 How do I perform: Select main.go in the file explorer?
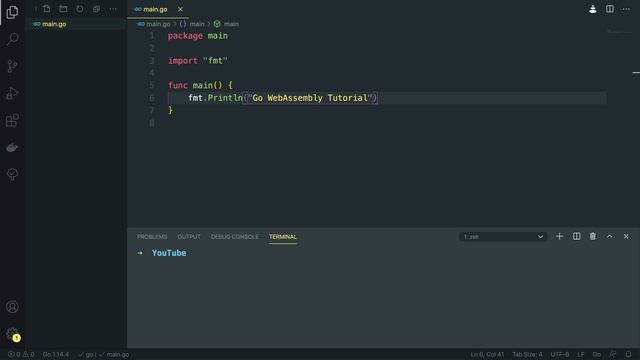click(x=76, y=24)
